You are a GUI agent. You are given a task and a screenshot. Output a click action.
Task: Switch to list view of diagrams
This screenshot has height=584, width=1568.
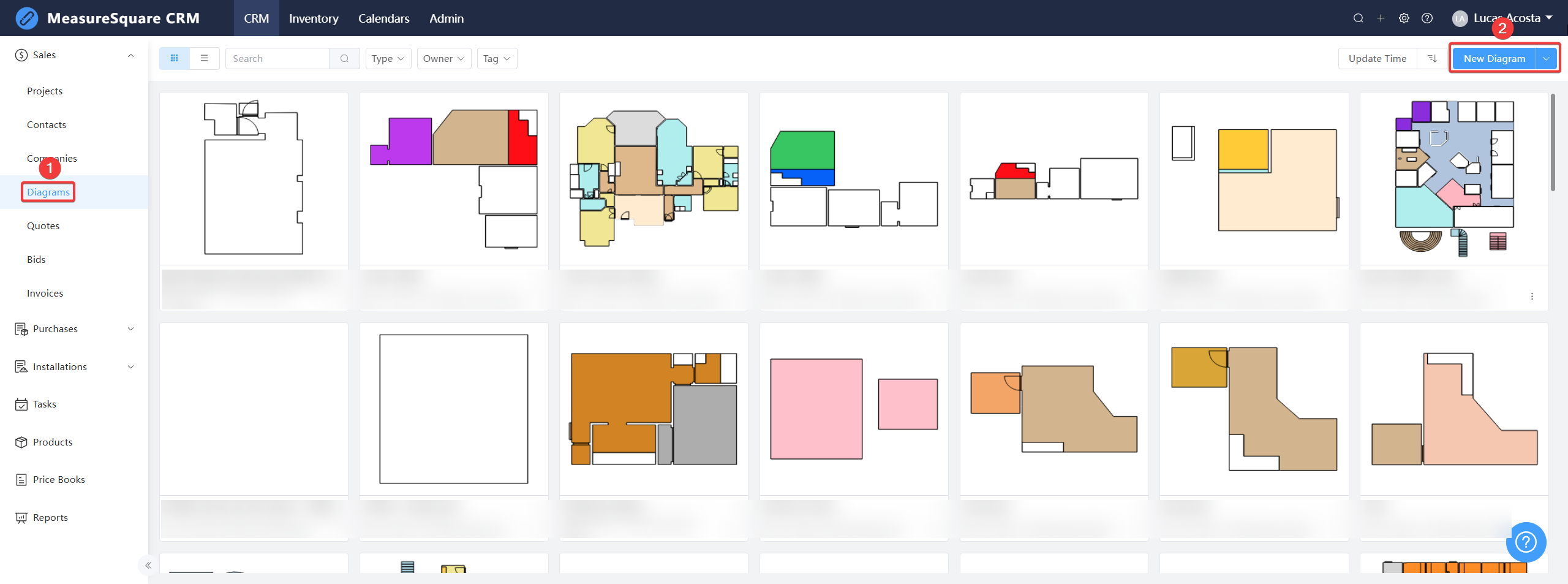(205, 58)
